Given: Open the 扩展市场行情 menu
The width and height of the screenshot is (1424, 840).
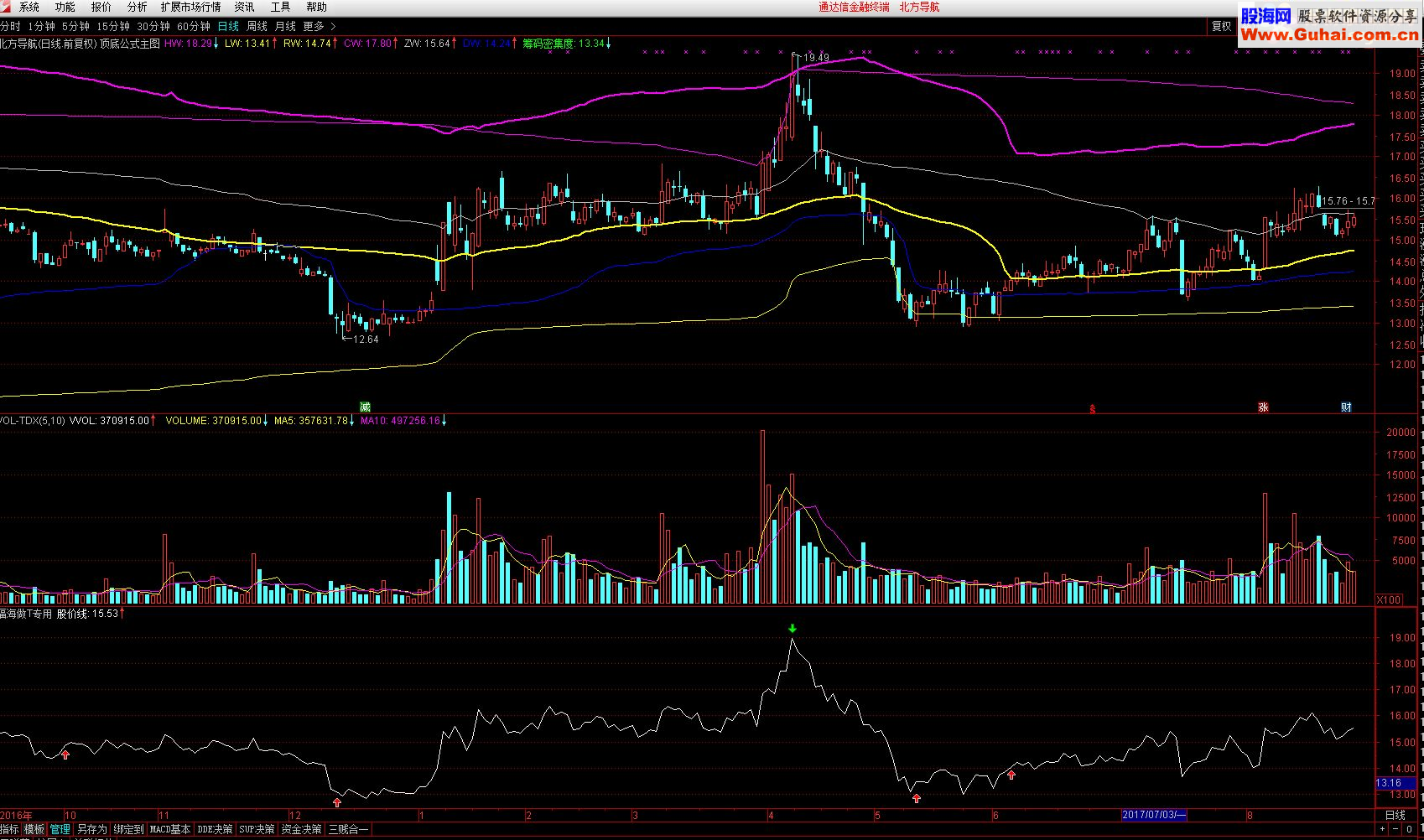Looking at the screenshot, I should point(191,7).
